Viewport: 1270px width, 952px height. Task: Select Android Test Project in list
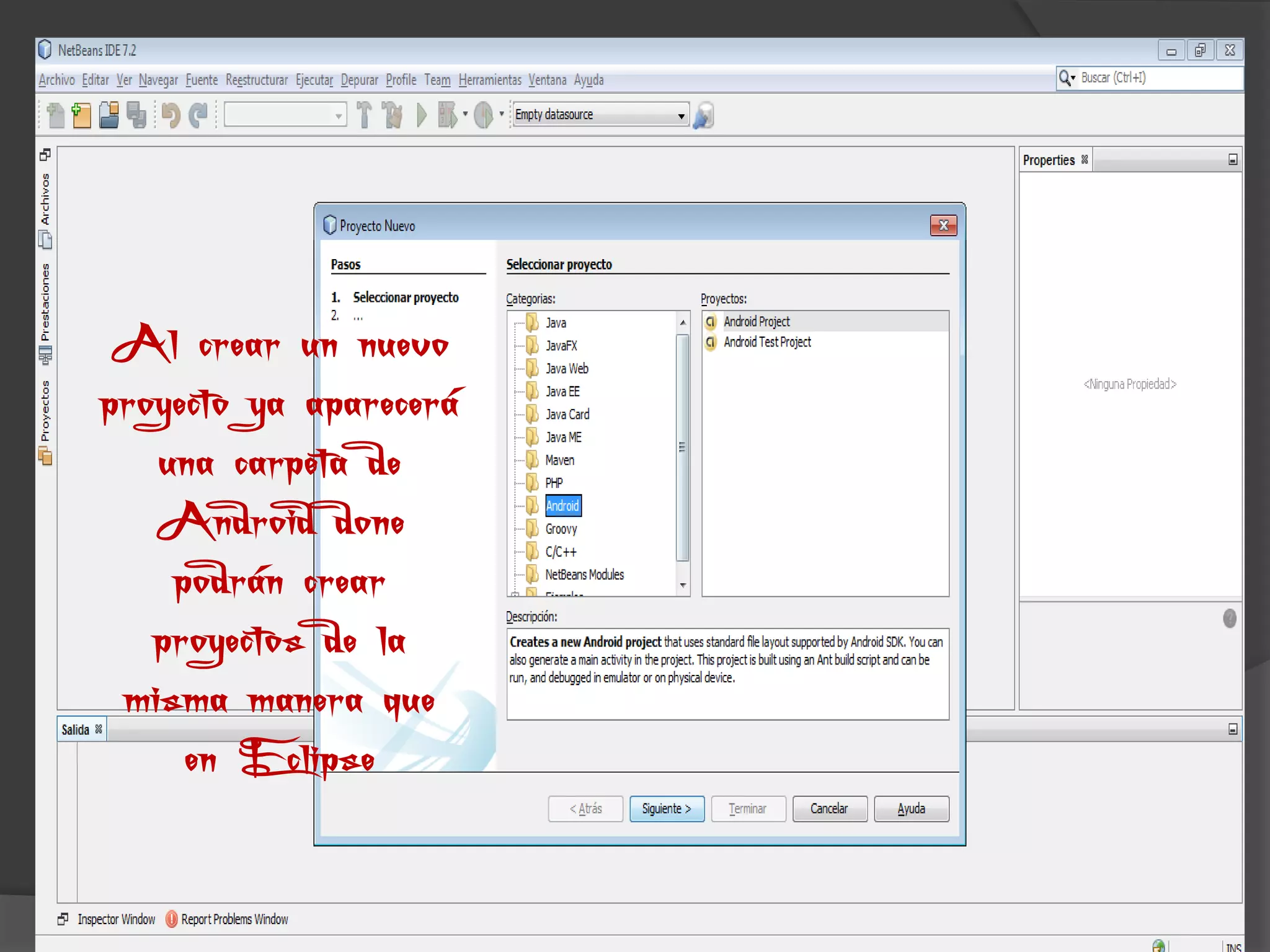tap(767, 342)
